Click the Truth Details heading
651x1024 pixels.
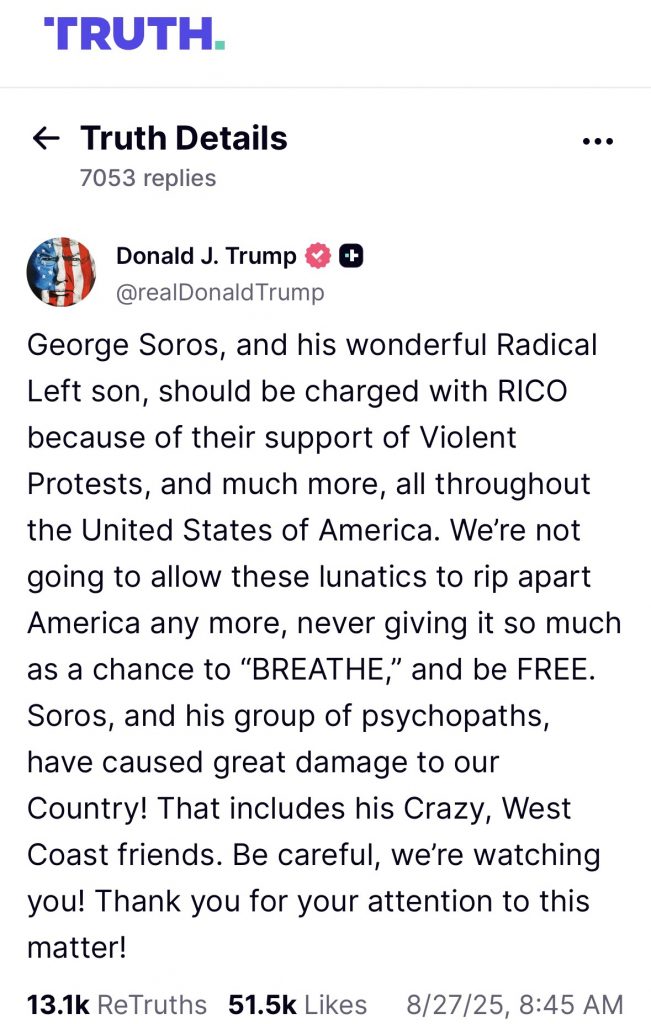[x=184, y=138]
